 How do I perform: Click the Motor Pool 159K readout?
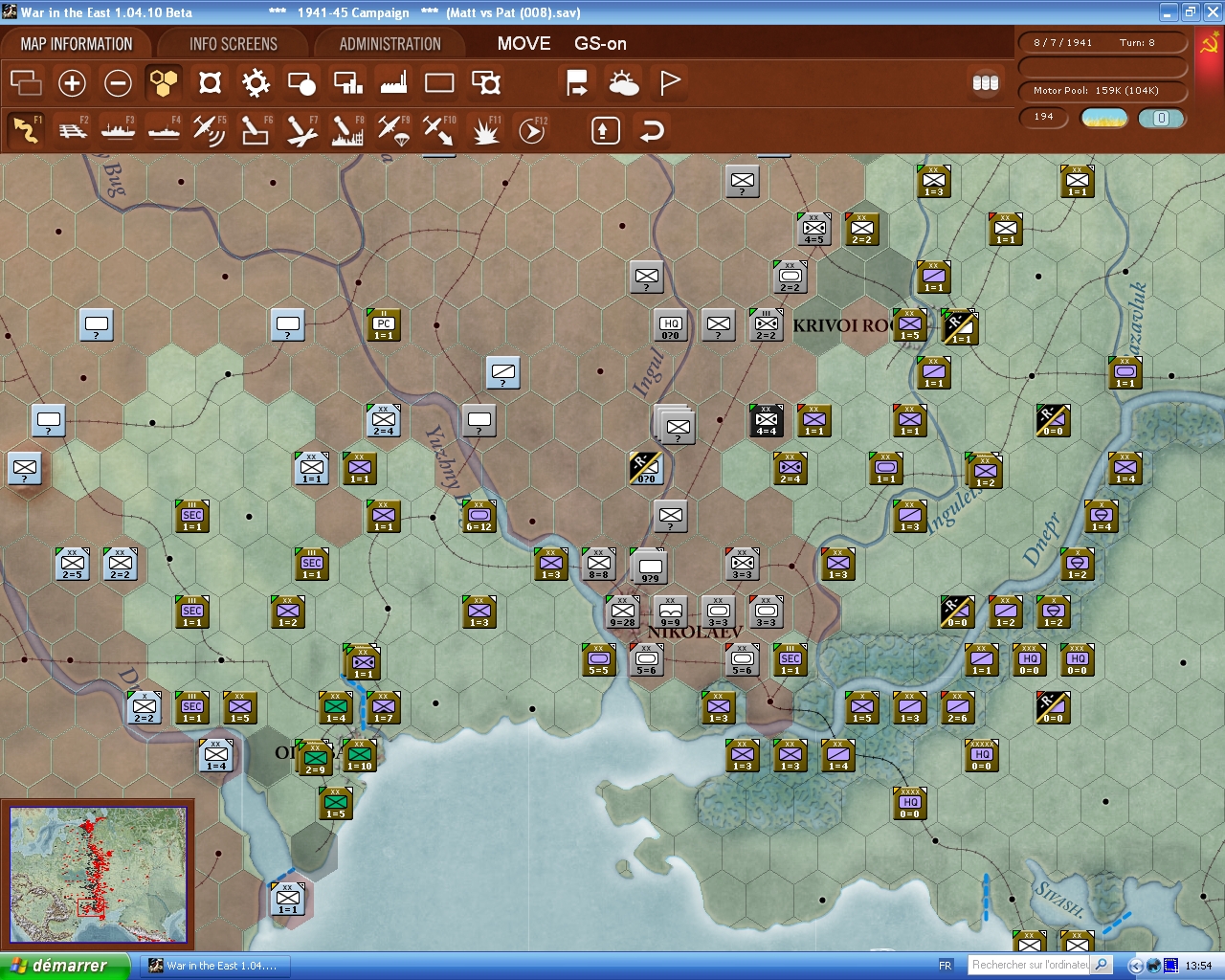click(x=1103, y=91)
